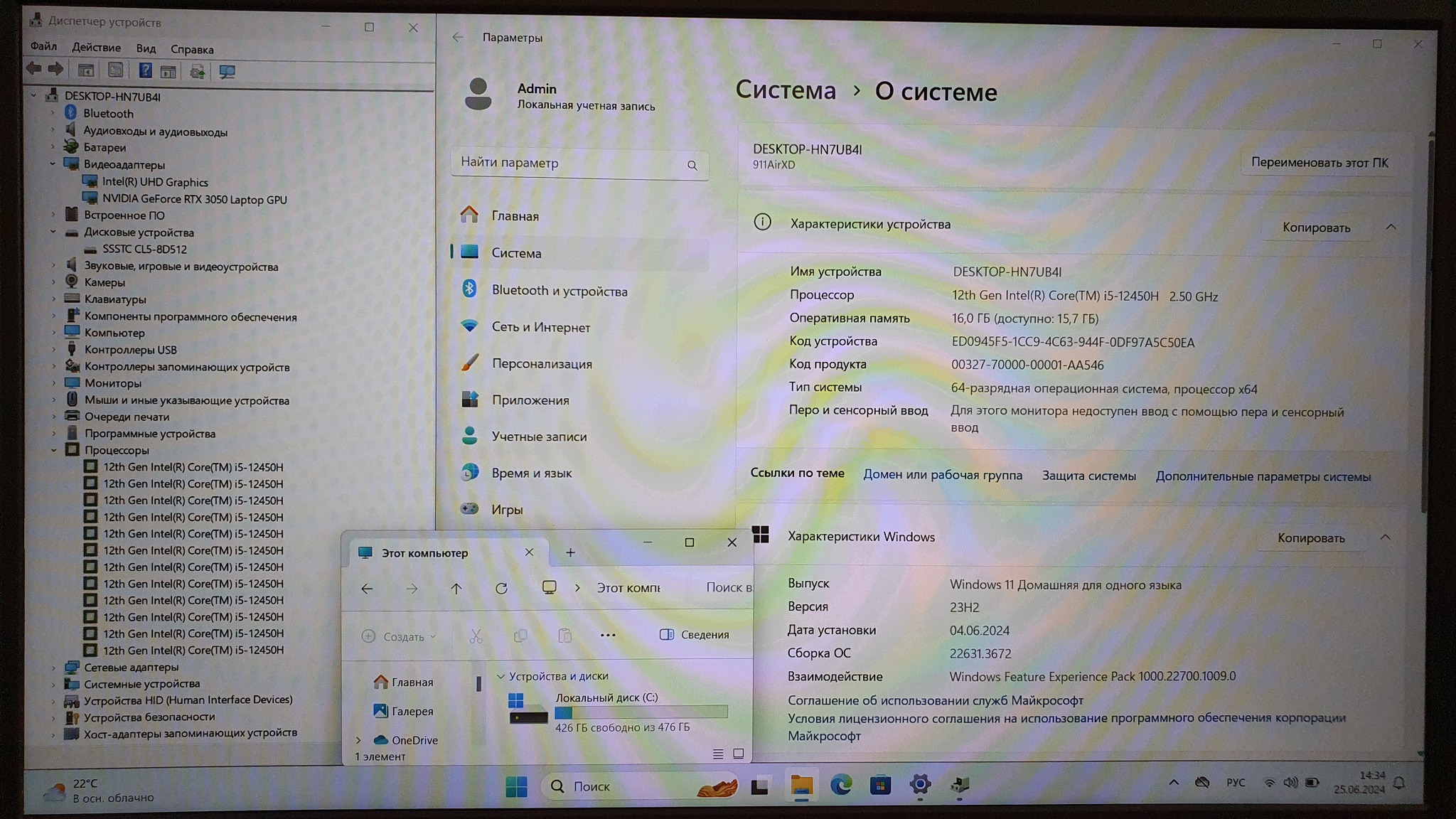Viewport: 1456px width, 819px height.
Task: Open Microsoft Edge from the taskbar
Action: tap(841, 785)
